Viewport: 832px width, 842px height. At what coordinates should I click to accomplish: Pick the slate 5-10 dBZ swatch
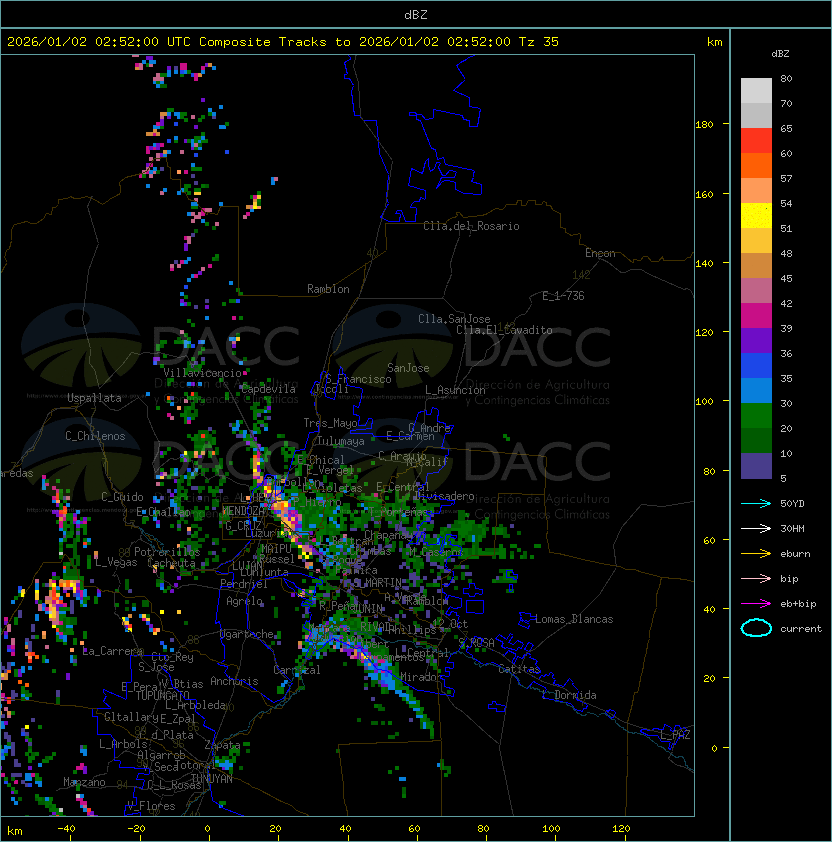coord(756,466)
